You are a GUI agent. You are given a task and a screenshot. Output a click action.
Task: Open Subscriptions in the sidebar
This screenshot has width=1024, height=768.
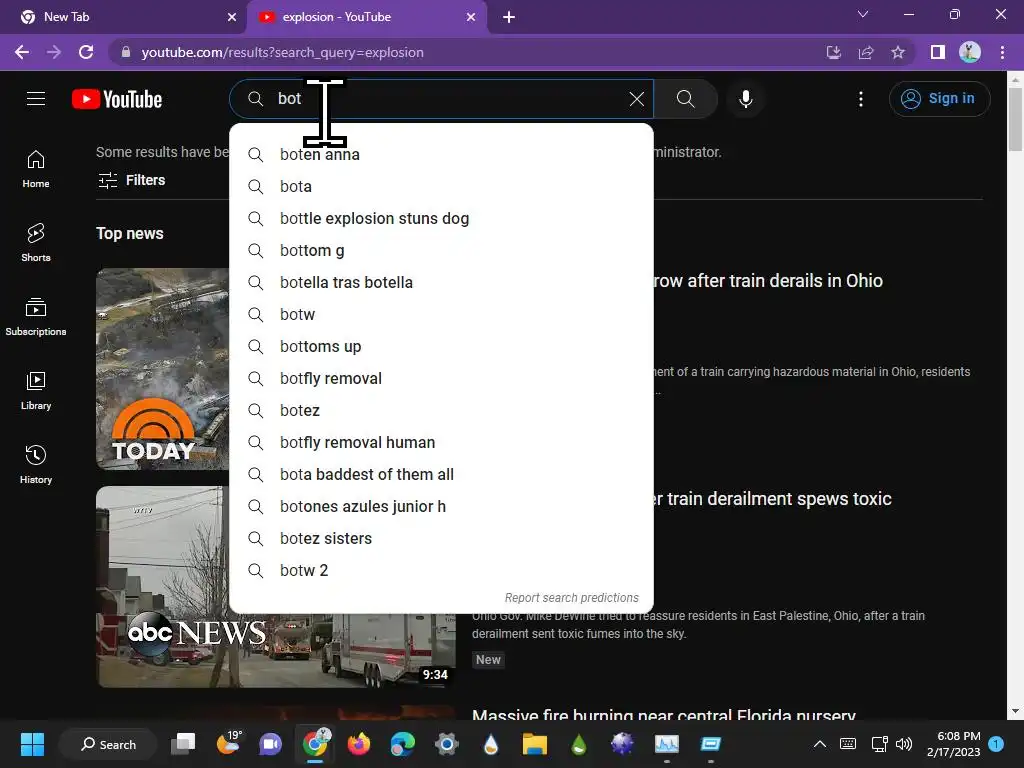coord(36,317)
